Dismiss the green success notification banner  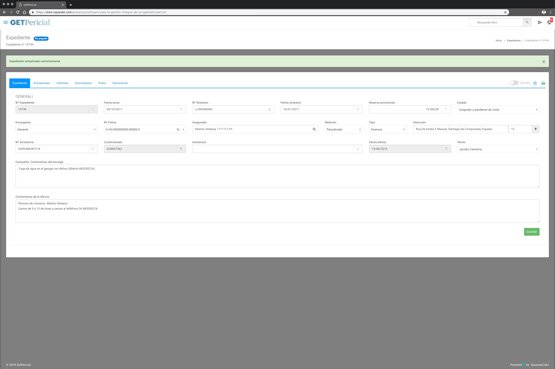[544, 62]
